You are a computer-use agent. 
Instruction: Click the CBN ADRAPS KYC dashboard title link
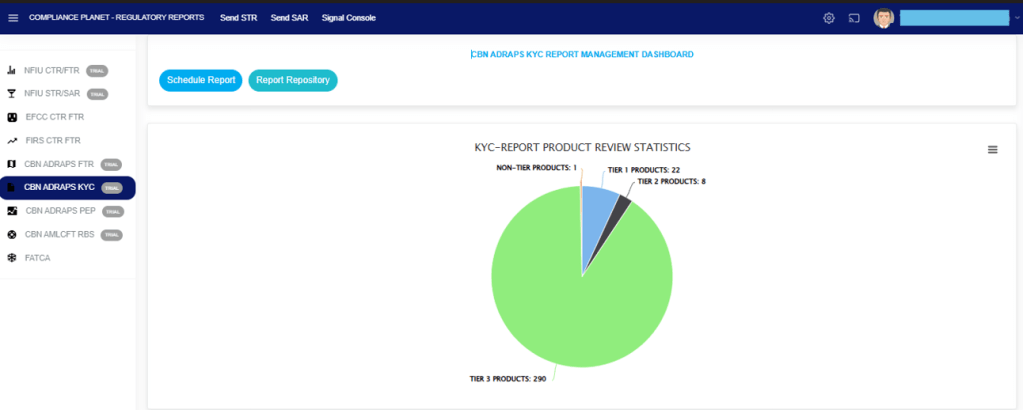[582, 54]
